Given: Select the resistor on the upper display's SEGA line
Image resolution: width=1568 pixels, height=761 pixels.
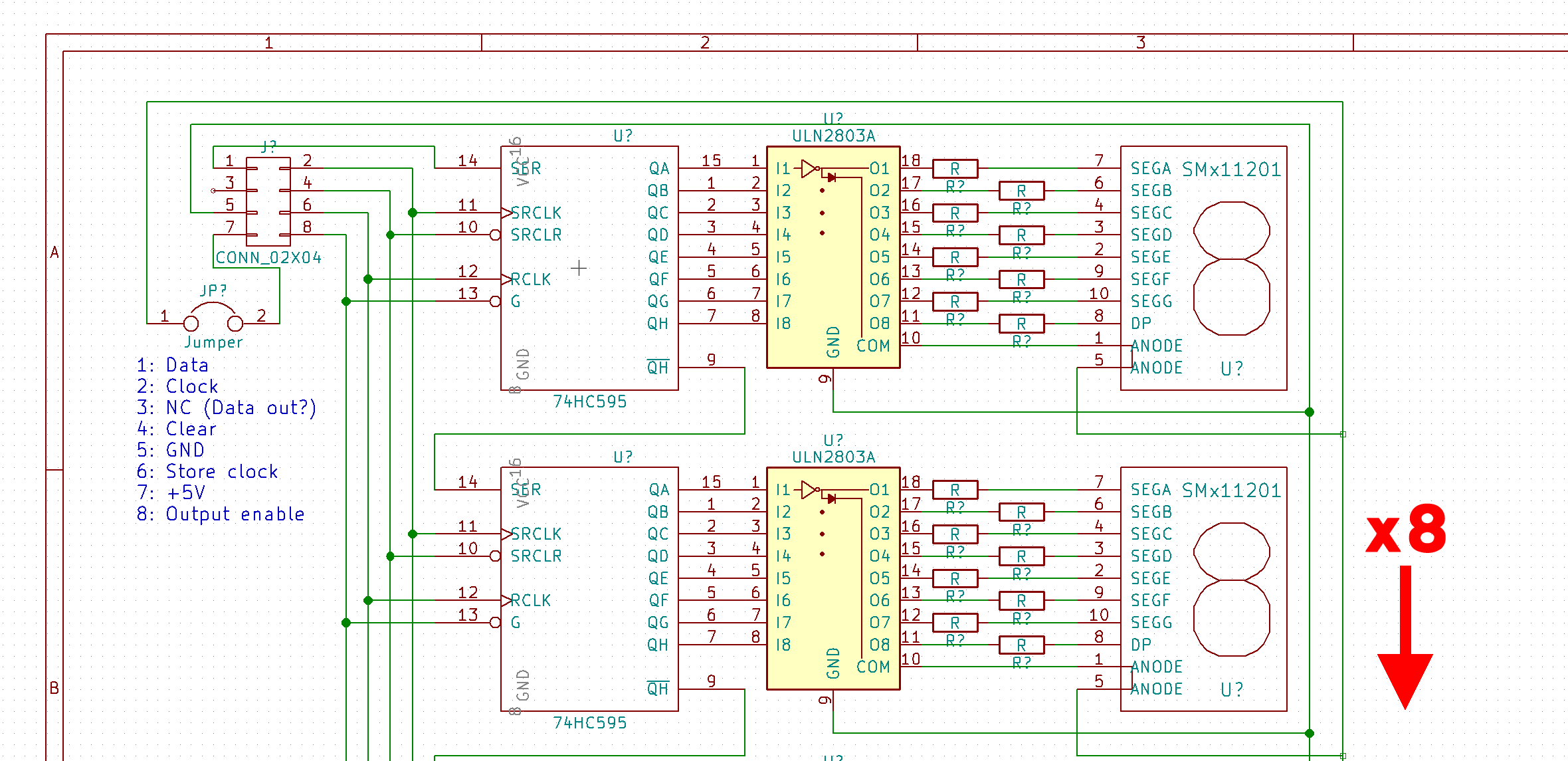Looking at the screenshot, I should [x=955, y=168].
